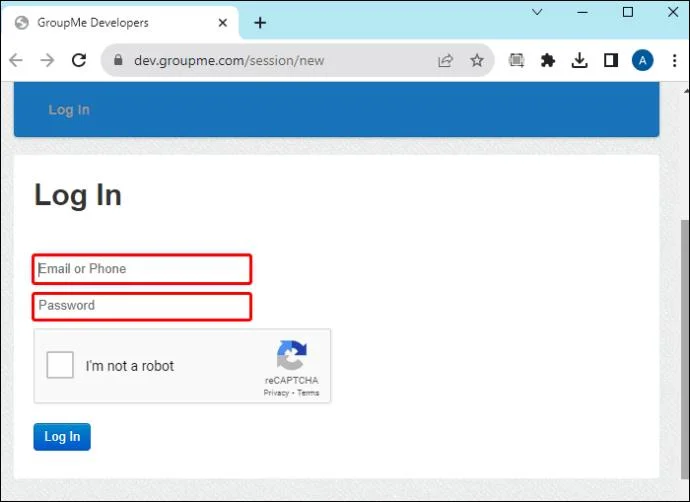Screen dimensions: 690x502
Task: Toggle the side panel icon
Action: pos(611,60)
